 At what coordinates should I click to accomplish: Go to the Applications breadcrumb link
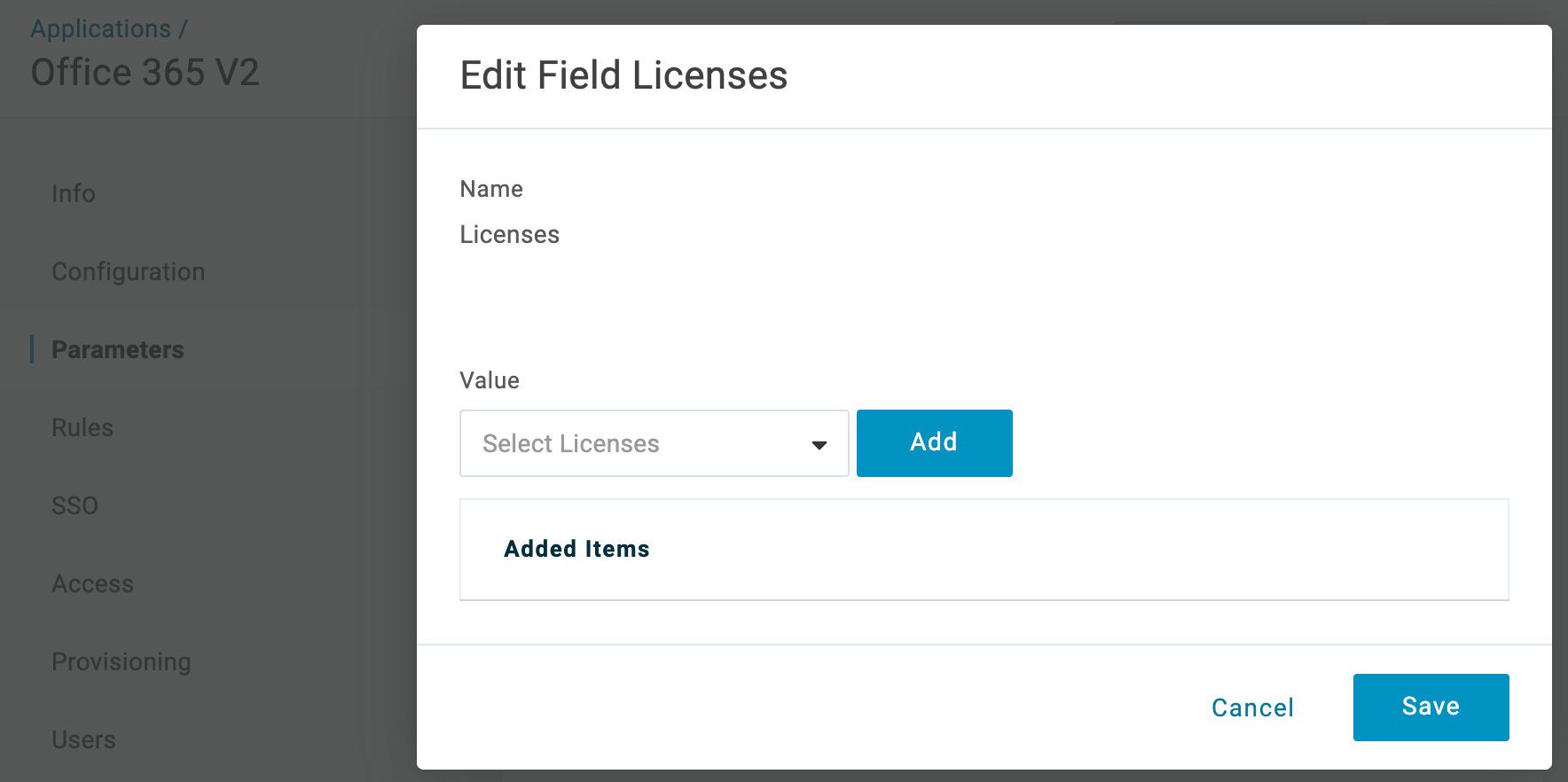click(x=100, y=29)
